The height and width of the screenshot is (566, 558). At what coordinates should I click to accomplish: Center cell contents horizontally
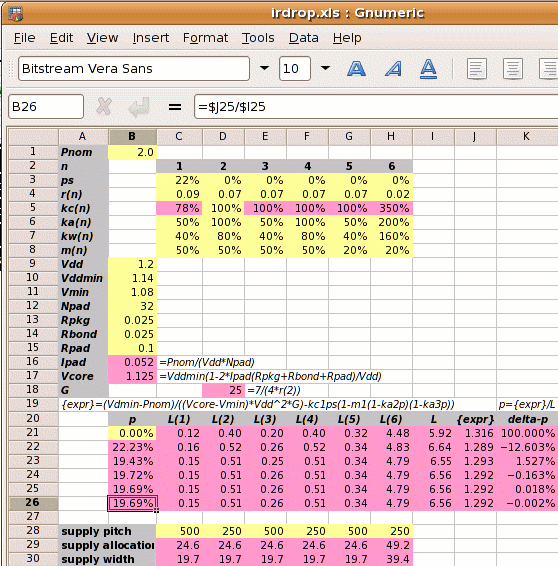click(x=513, y=69)
